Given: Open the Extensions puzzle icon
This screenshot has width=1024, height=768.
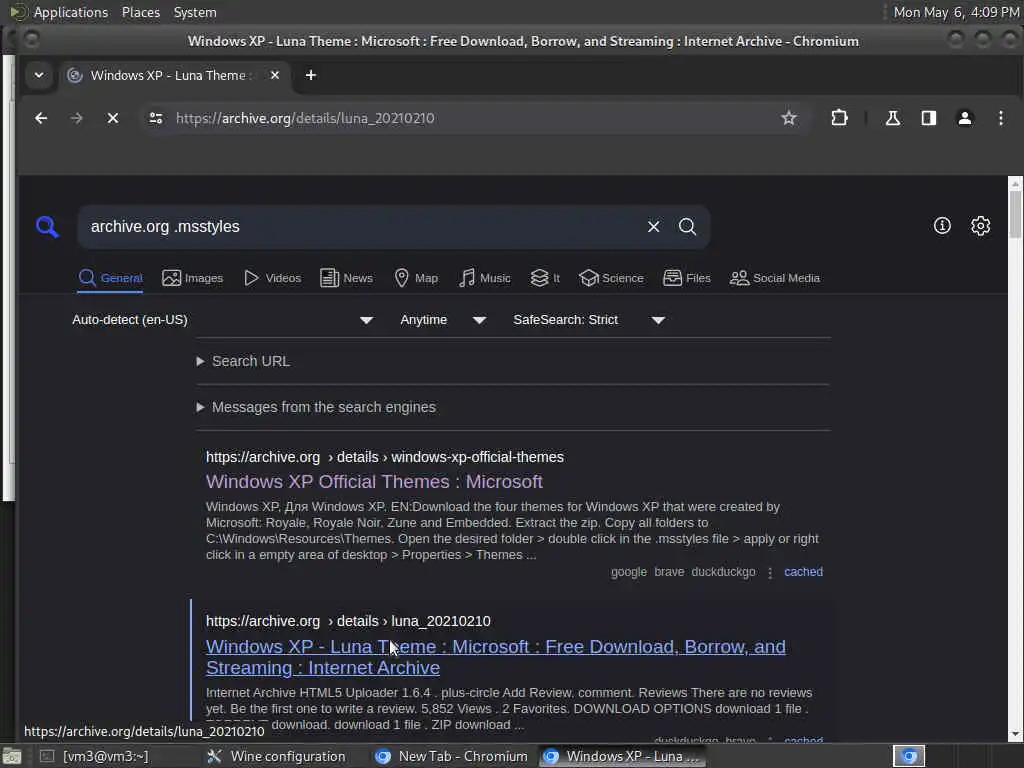Looking at the screenshot, I should click(839, 118).
